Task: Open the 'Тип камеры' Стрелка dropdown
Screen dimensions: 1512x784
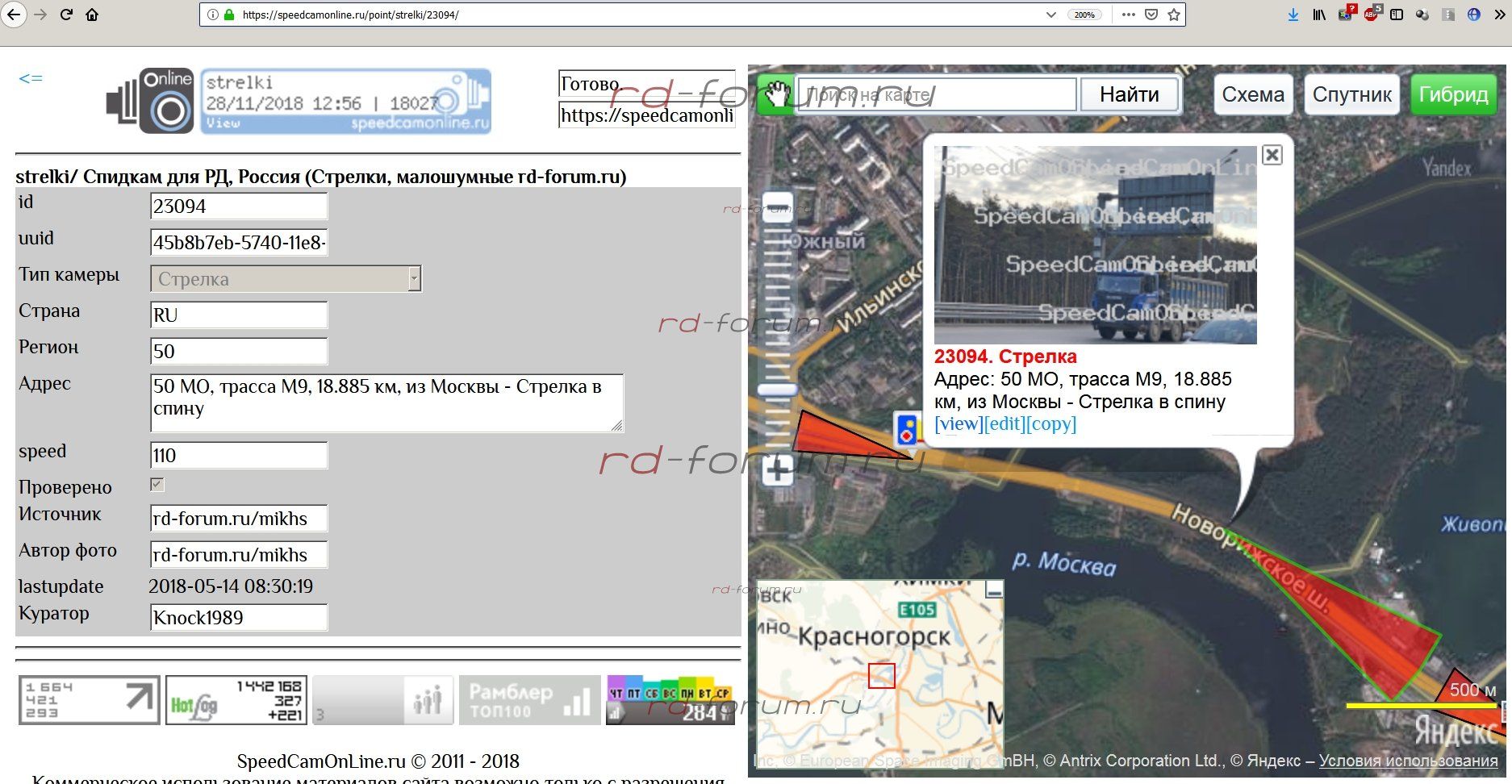Action: pos(286,279)
